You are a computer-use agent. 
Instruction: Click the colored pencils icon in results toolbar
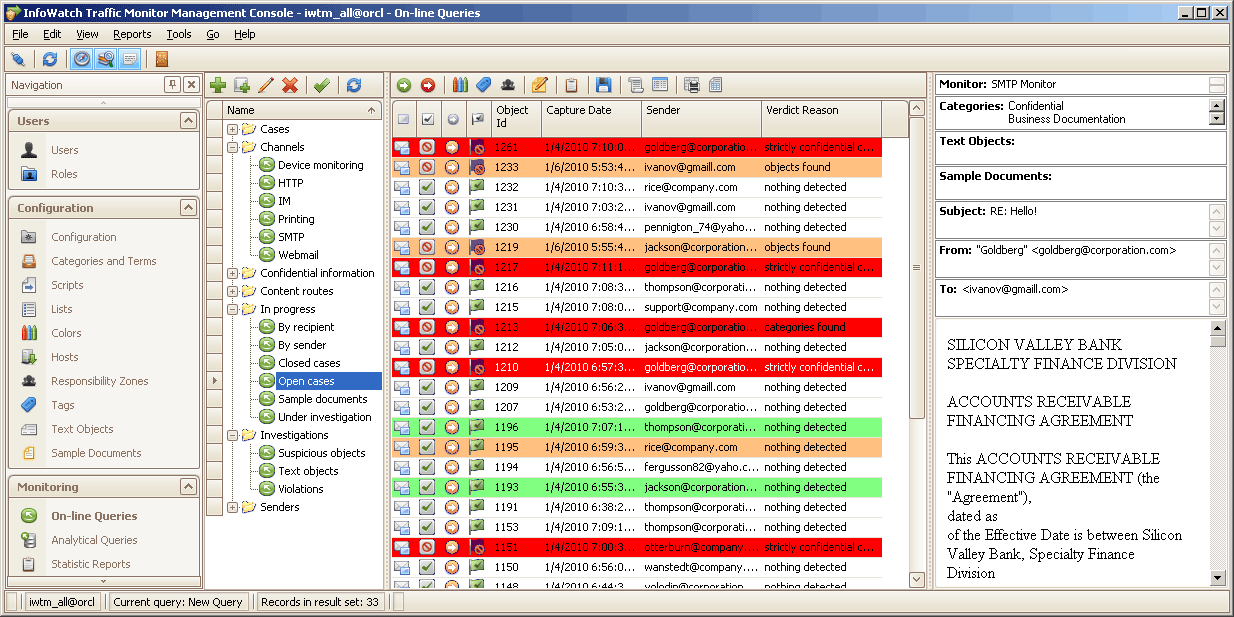click(460, 86)
